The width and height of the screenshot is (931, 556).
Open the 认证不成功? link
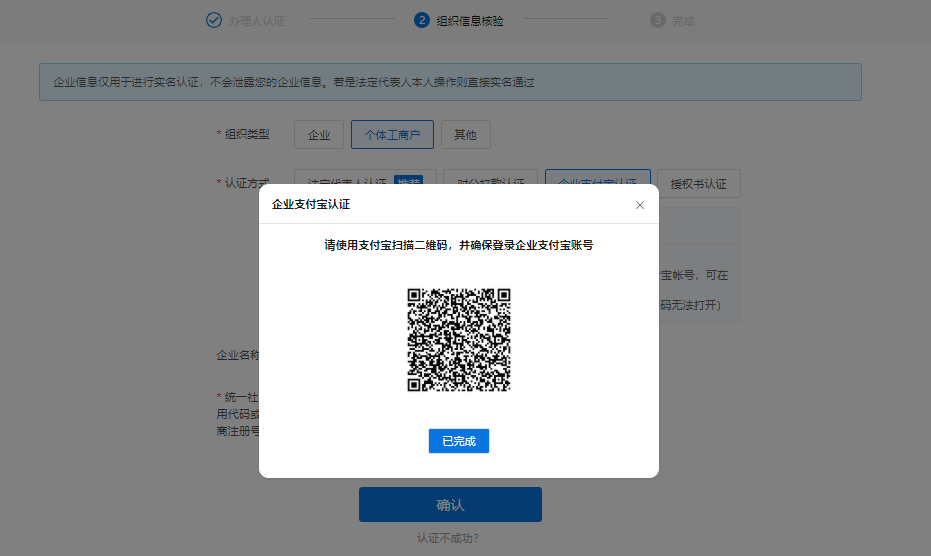(448, 538)
